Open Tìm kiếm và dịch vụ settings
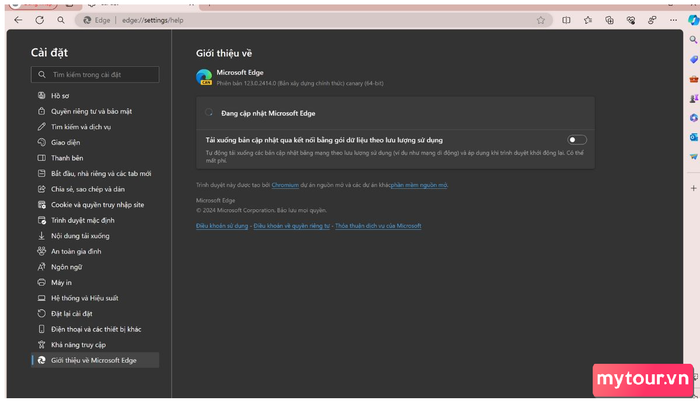The width and height of the screenshot is (700, 405). 95,127
